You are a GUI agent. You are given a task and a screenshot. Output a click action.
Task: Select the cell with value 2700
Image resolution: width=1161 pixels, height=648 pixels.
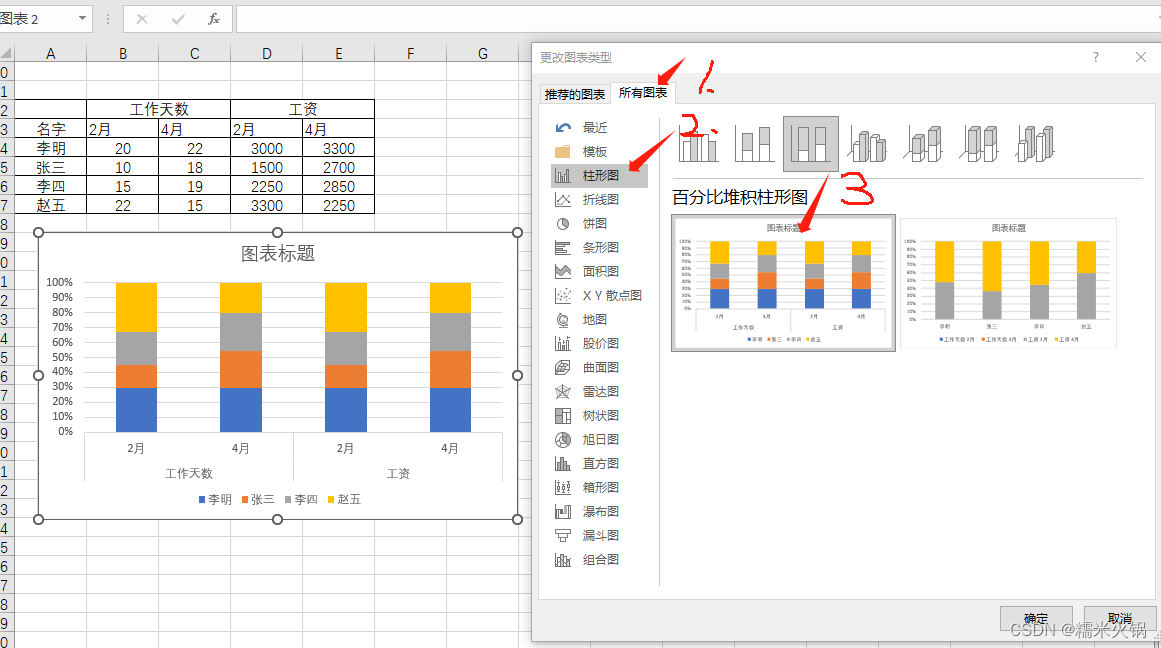[338, 167]
